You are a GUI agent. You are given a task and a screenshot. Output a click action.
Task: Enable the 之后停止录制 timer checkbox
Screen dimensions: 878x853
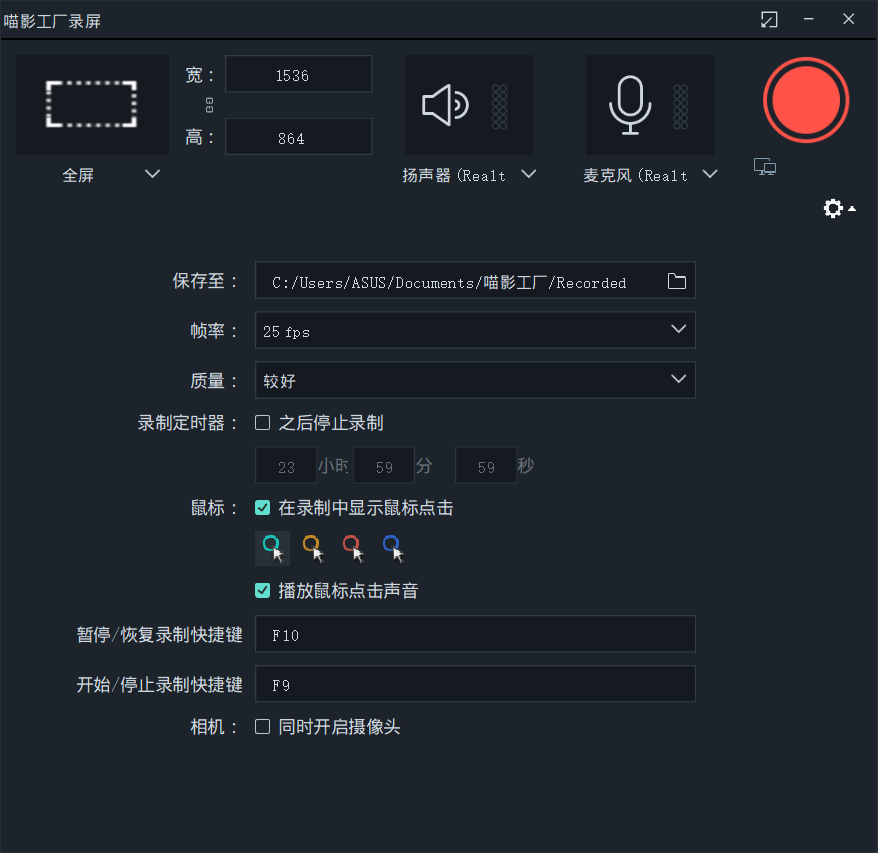262,422
